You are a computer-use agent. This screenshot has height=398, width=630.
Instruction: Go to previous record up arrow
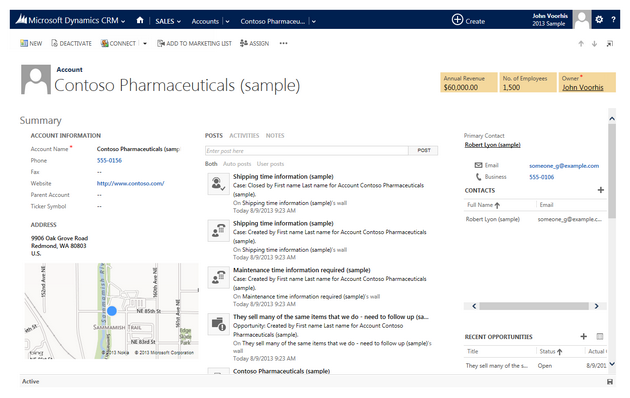click(x=581, y=44)
